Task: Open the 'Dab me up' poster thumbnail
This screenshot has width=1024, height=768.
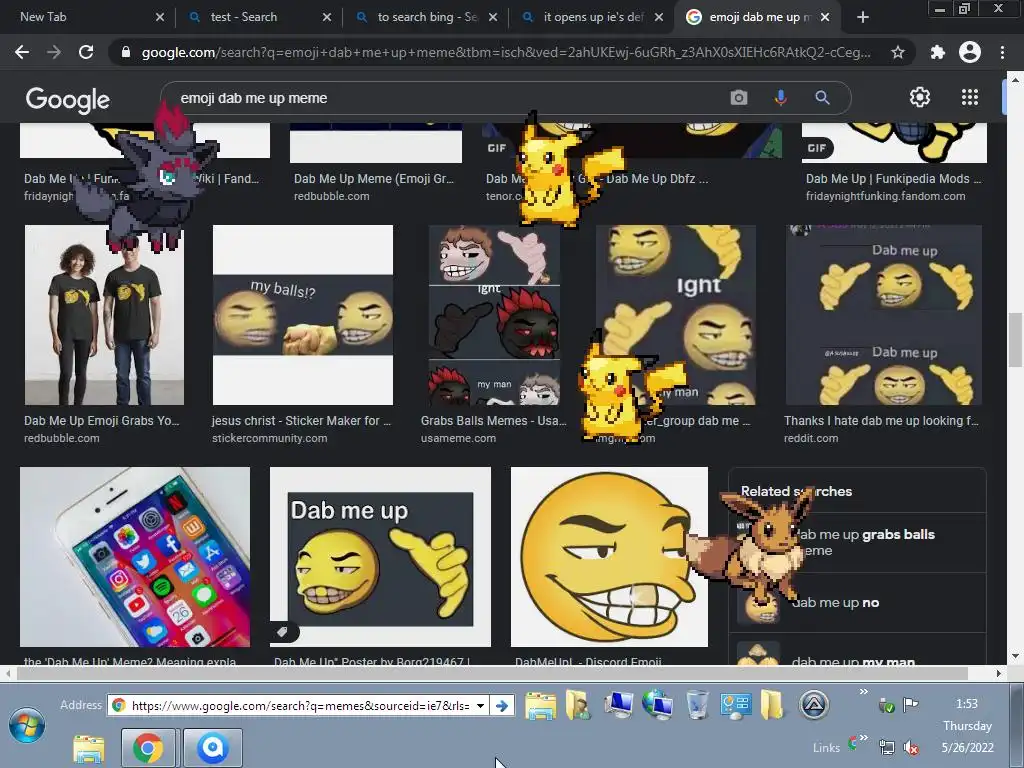Action: tap(380, 556)
